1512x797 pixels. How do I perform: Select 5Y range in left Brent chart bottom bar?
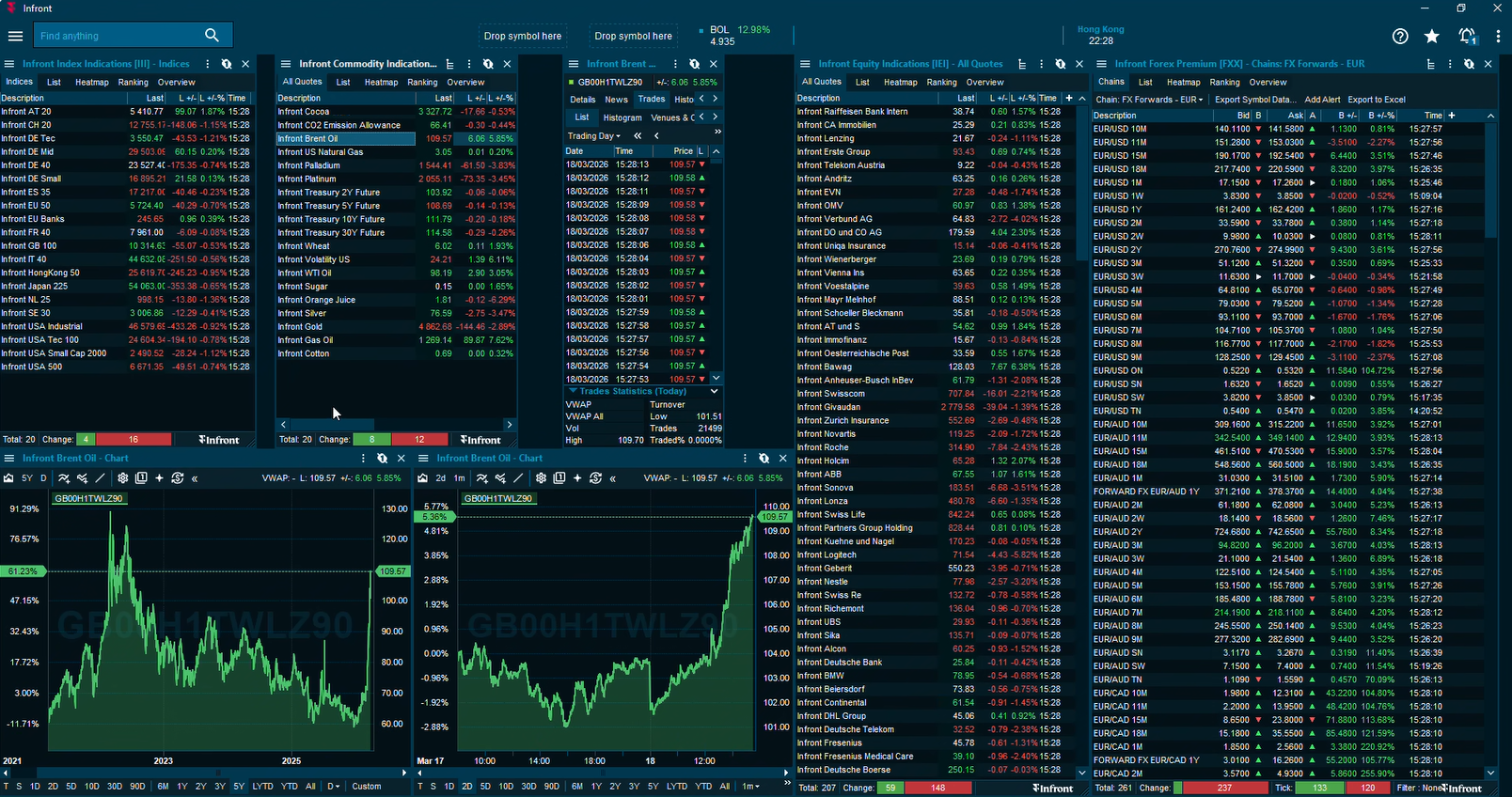click(x=239, y=787)
